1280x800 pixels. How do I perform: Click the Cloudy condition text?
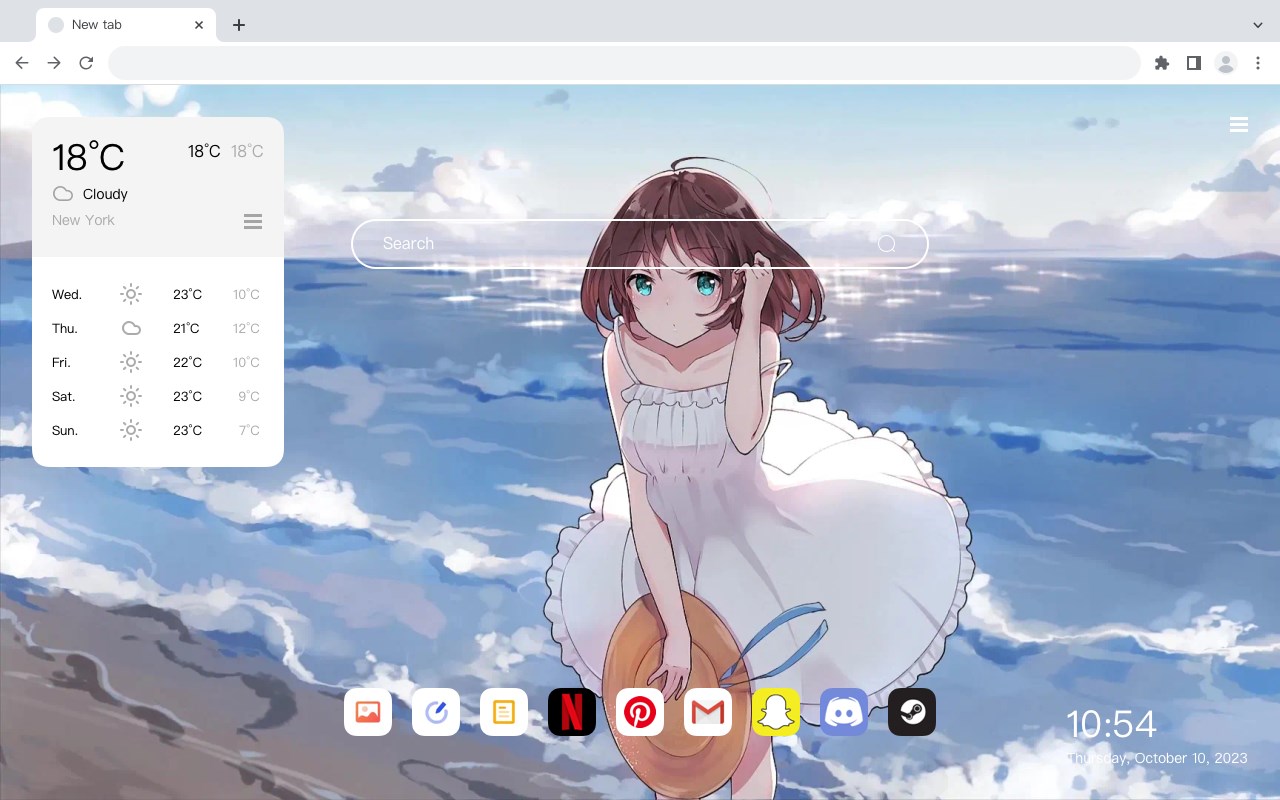pyautogui.click(x=105, y=194)
